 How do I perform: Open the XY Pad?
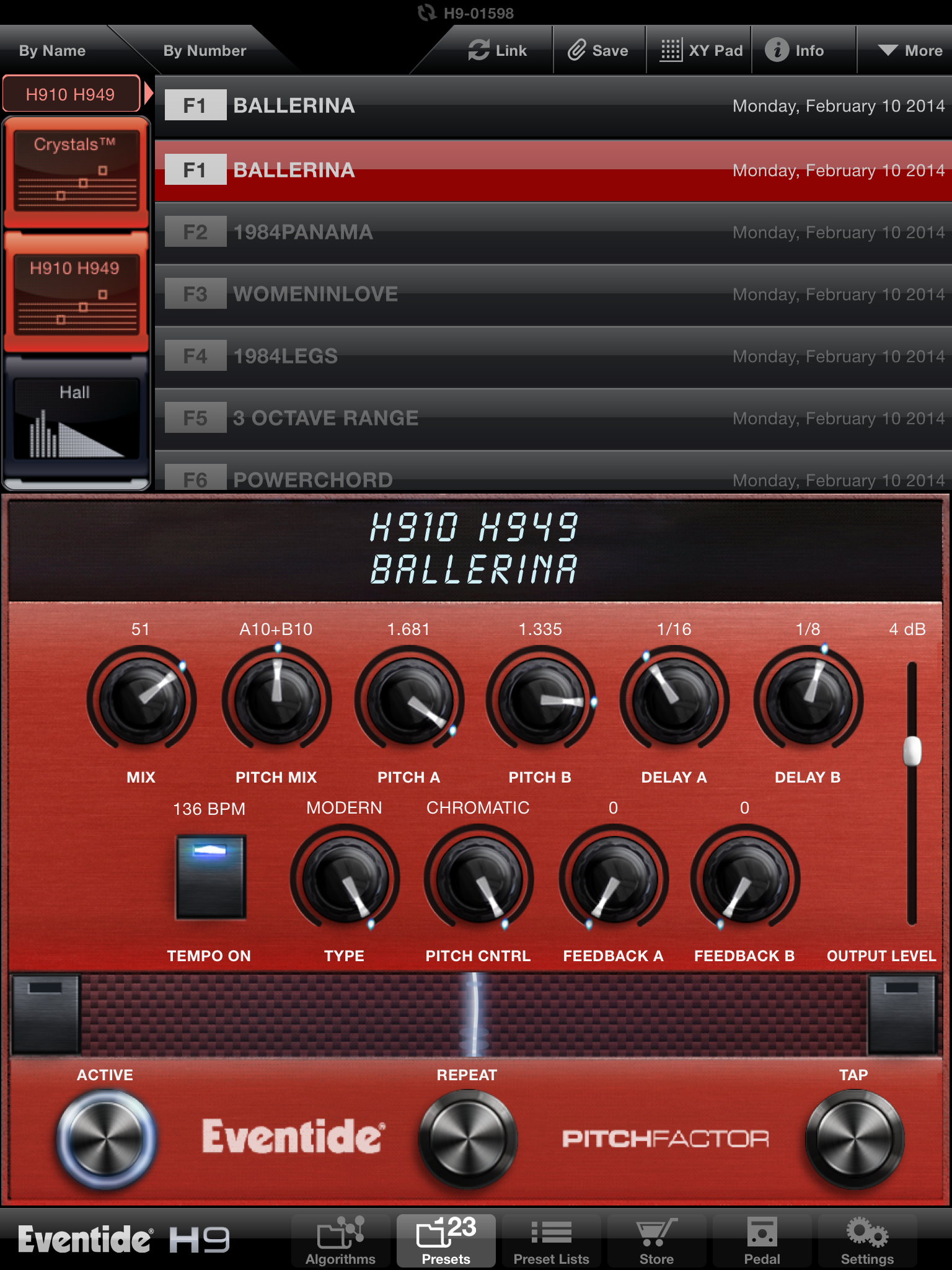click(700, 50)
